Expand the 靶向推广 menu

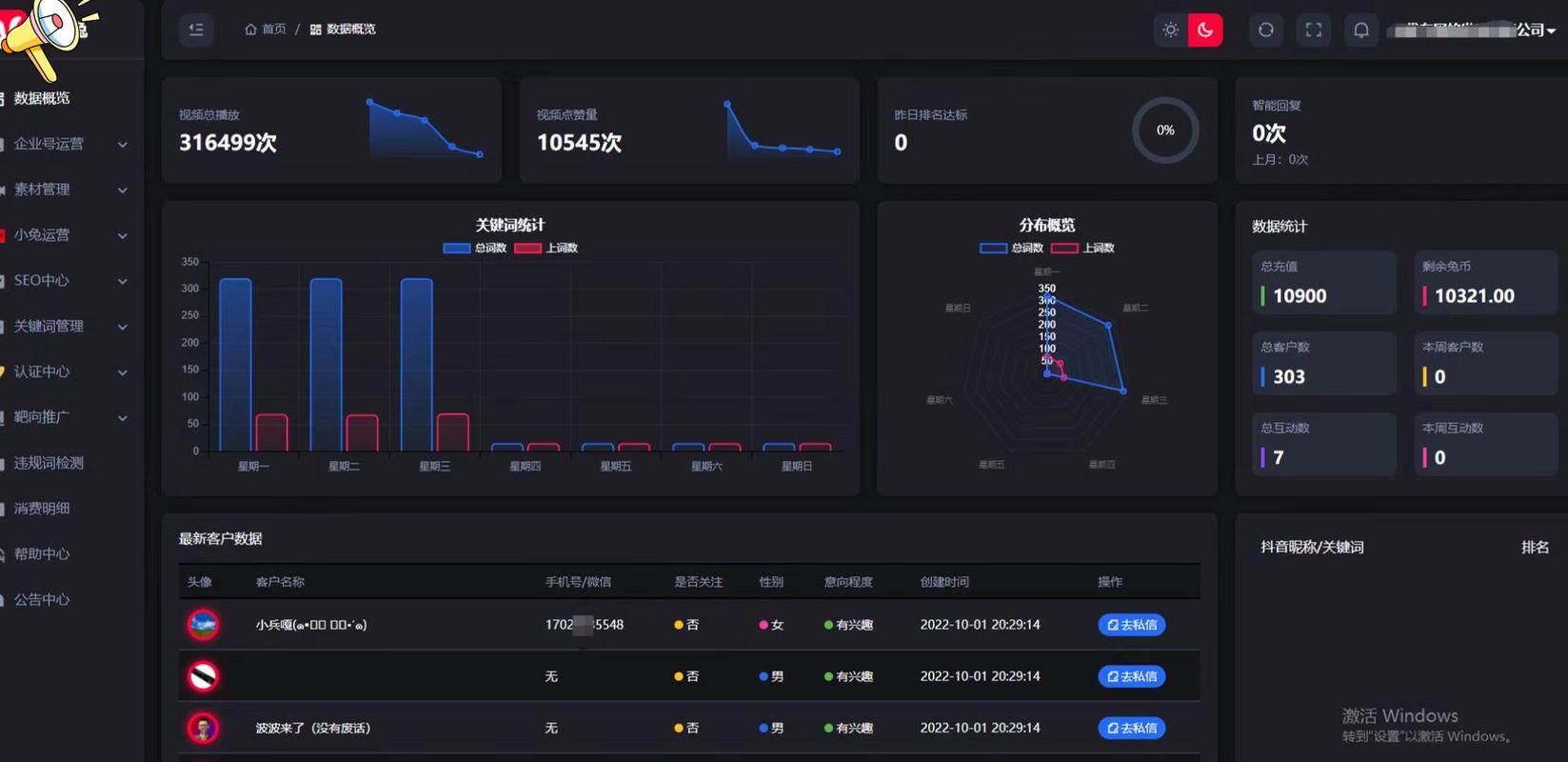(67, 417)
